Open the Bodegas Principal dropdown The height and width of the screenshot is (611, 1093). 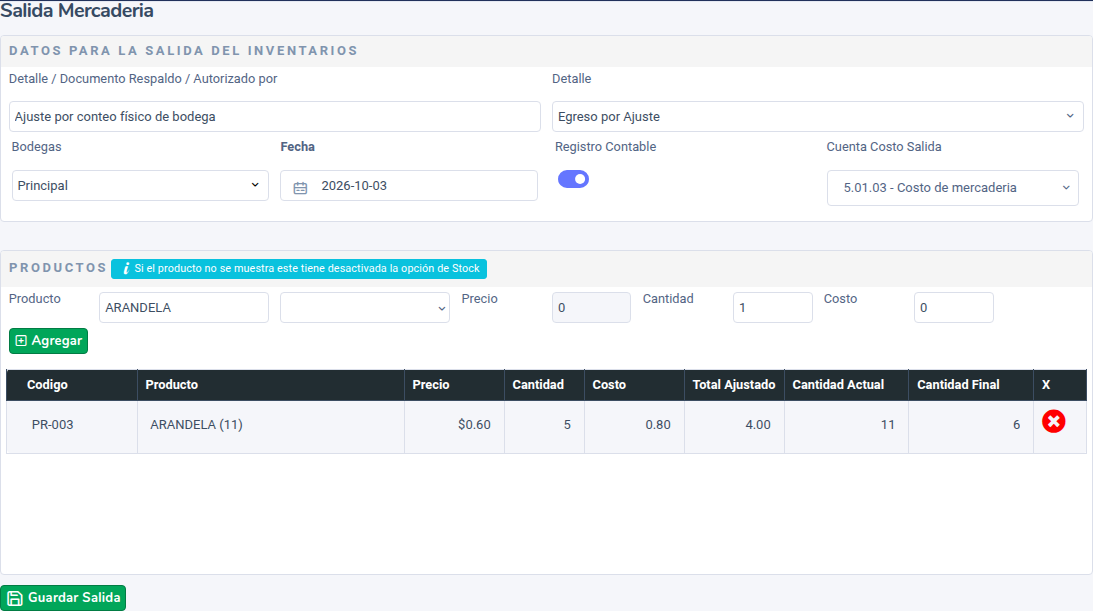coord(140,185)
